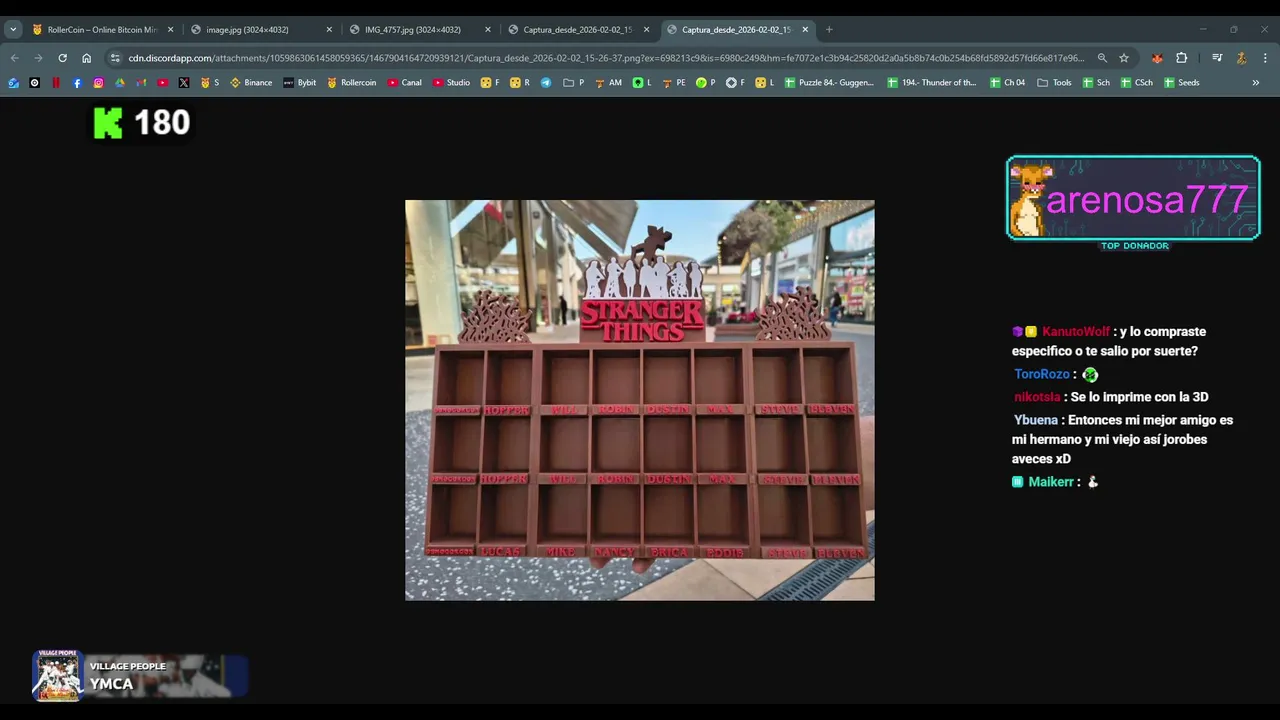
Task: Open the Chrome three-dot menu
Action: pyautogui.click(x=1265, y=58)
